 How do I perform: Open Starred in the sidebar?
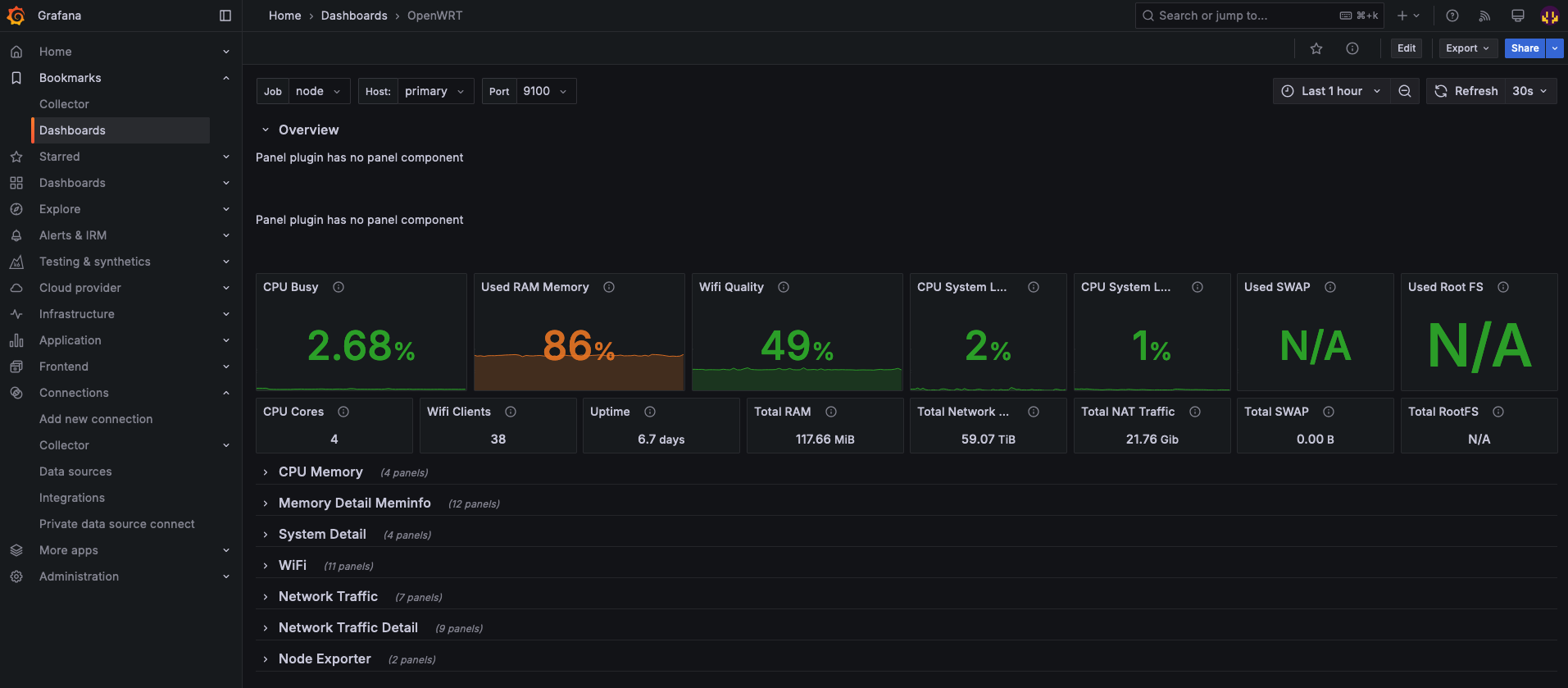pyautogui.click(x=60, y=157)
